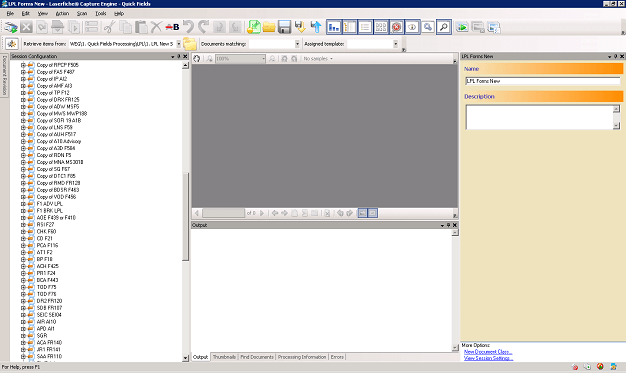
Task: Open the View menu
Action: pyautogui.click(x=42, y=14)
